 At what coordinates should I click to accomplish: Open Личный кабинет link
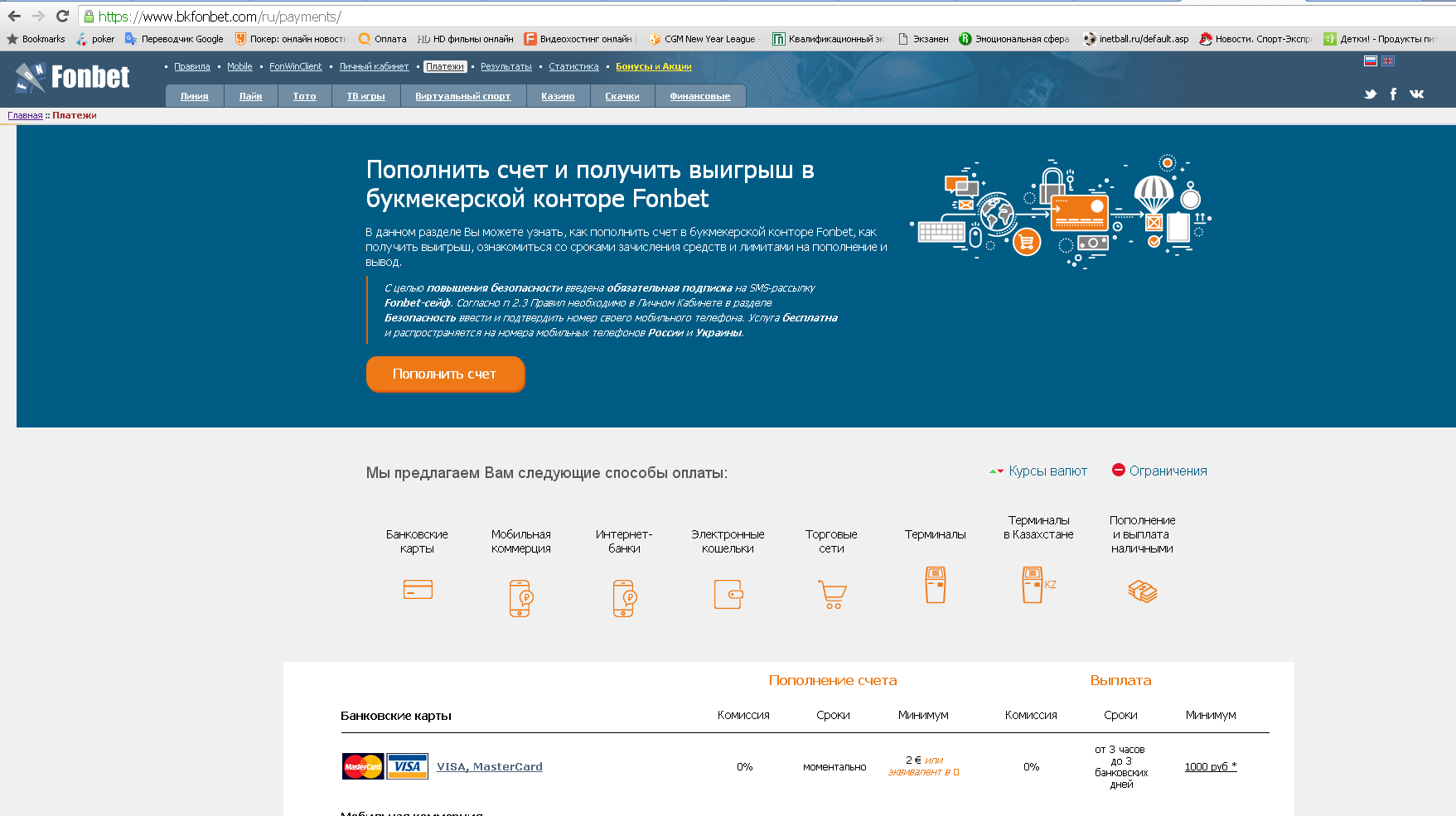(374, 66)
